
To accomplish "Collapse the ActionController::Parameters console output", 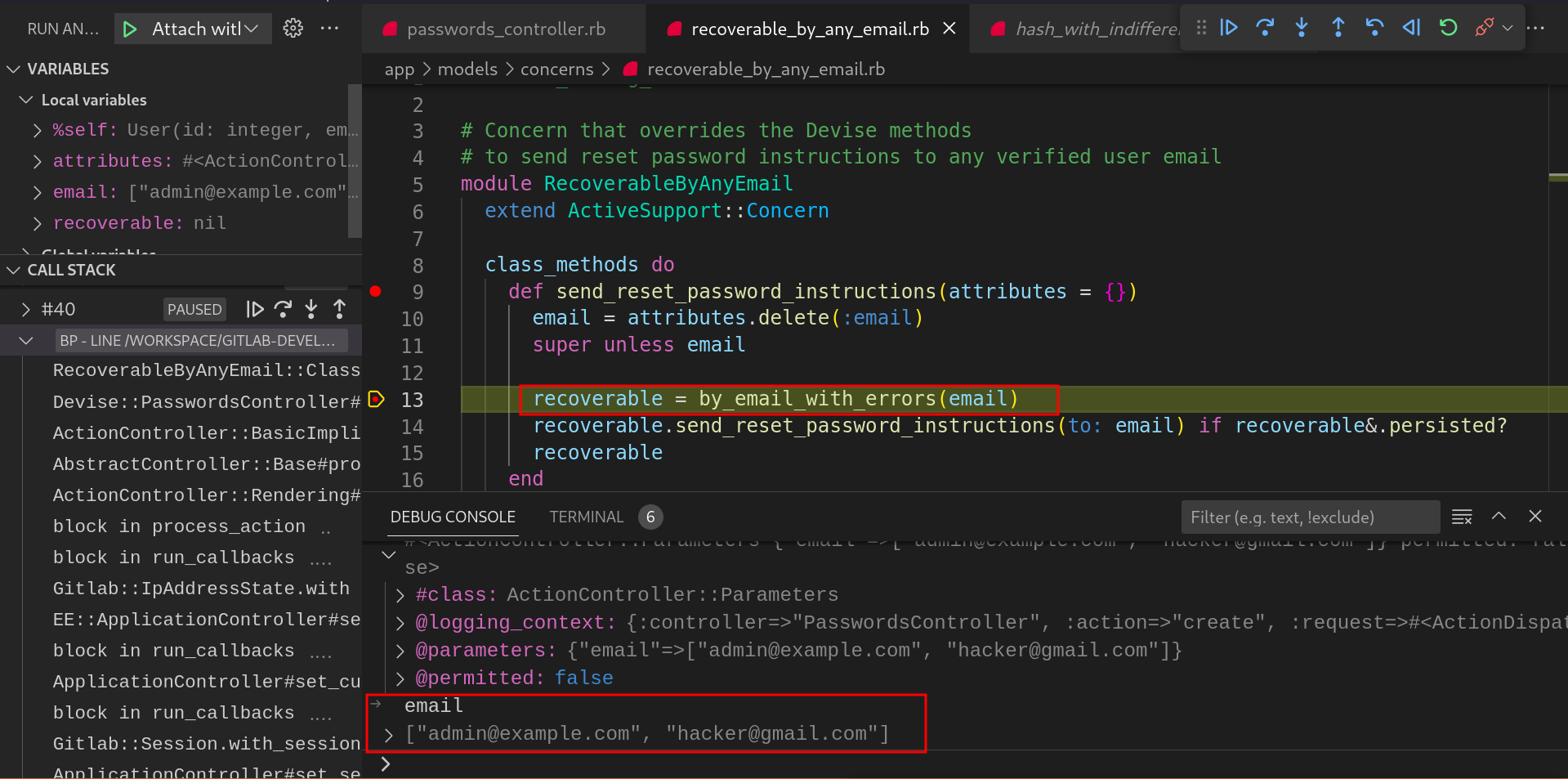I will 389,554.
